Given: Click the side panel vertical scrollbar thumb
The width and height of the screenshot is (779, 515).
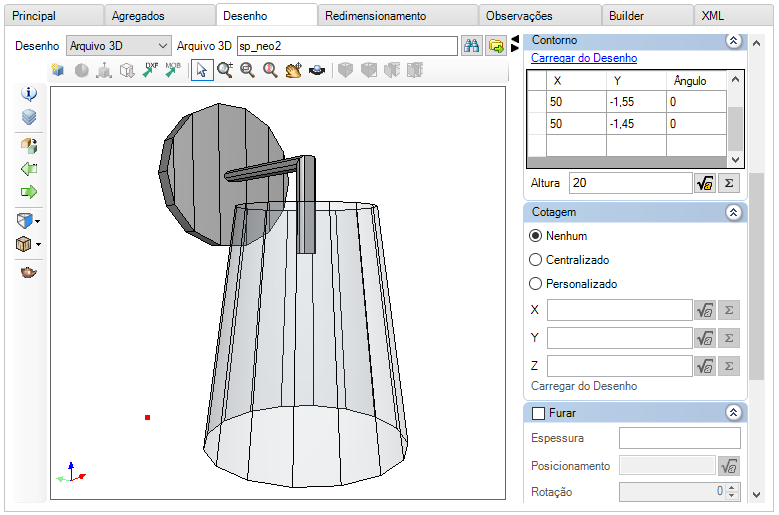Looking at the screenshot, I should [x=756, y=276].
